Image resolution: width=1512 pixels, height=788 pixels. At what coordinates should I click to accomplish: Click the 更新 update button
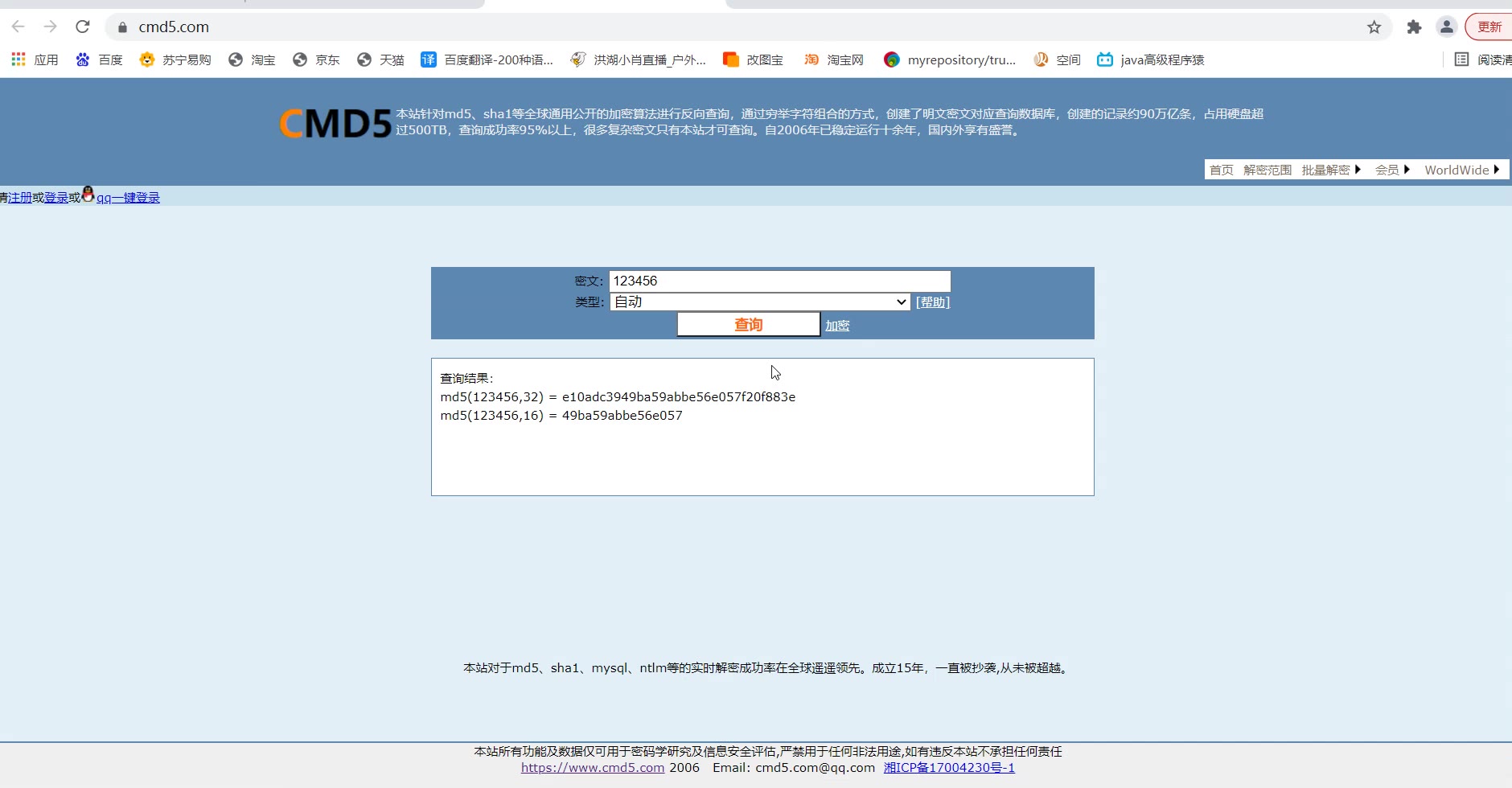[1489, 27]
